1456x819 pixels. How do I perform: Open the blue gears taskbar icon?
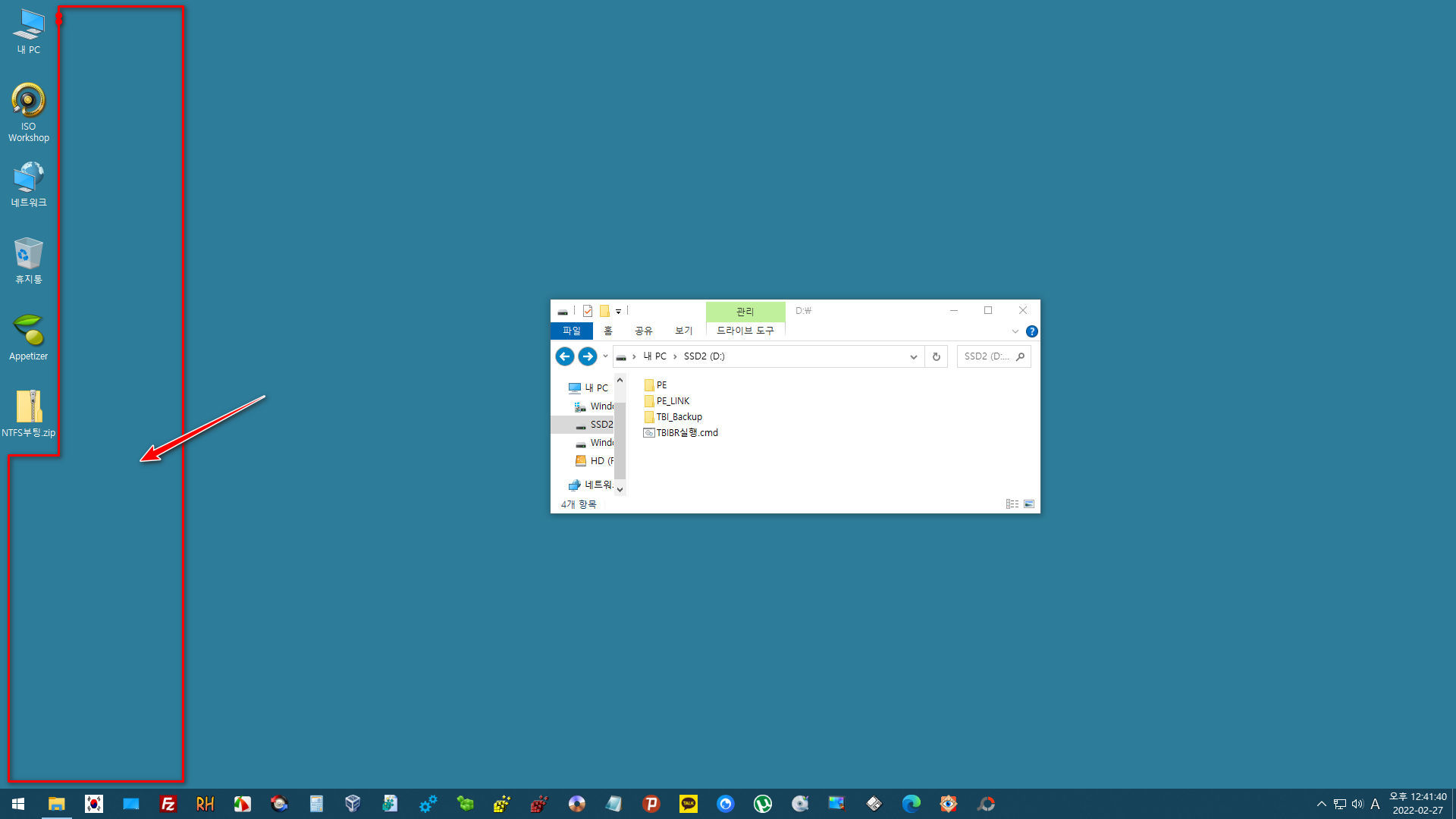(428, 804)
